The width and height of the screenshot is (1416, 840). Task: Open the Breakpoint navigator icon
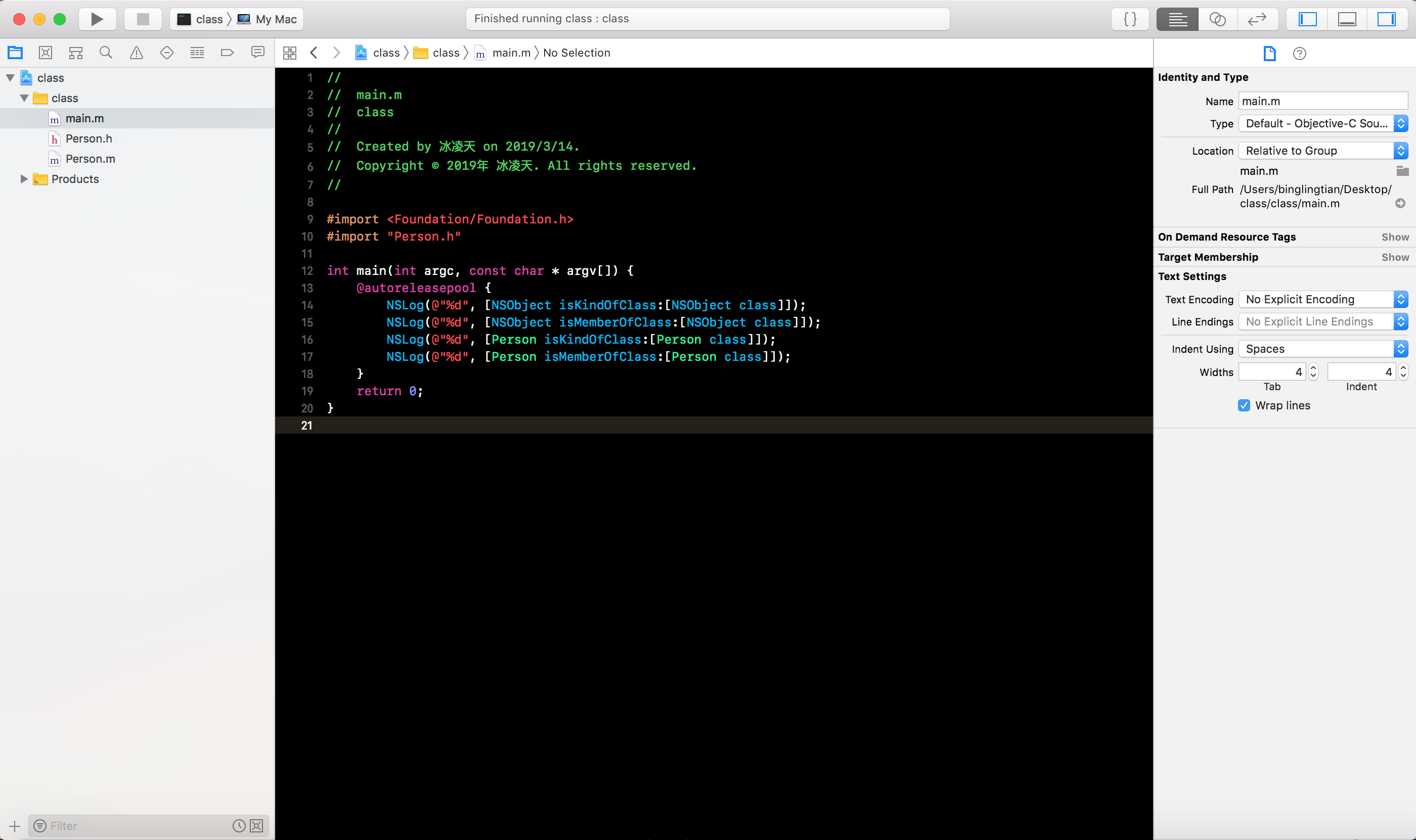point(227,53)
